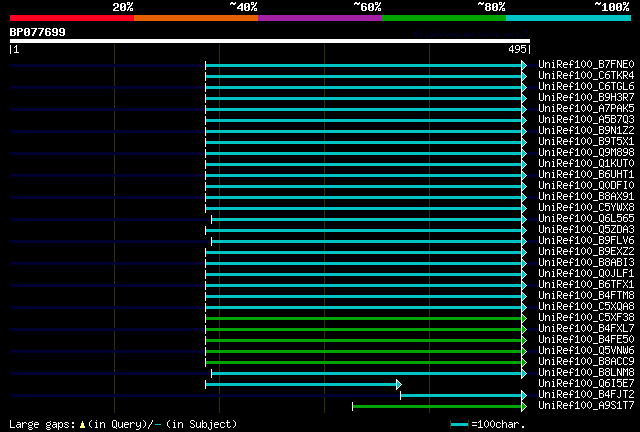The width and height of the screenshot is (640, 432).
Task: Select UniRef100_Q5VNW6 label
Action: click(x=586, y=351)
